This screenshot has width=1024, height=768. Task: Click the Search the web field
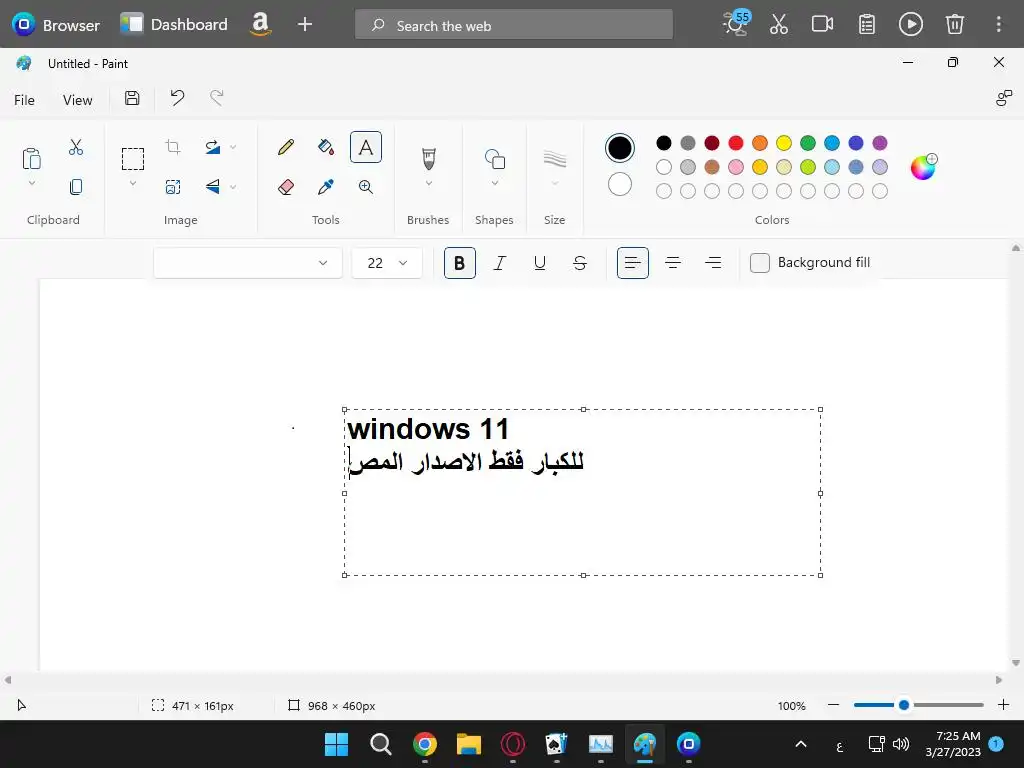tap(514, 25)
